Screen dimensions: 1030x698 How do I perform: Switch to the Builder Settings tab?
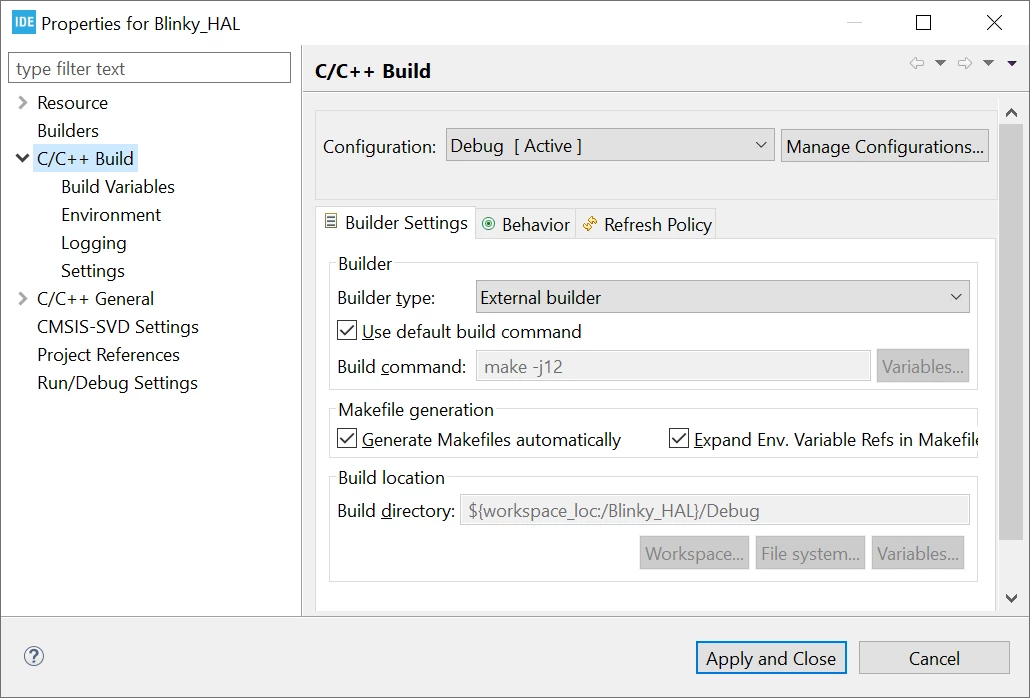pos(396,223)
